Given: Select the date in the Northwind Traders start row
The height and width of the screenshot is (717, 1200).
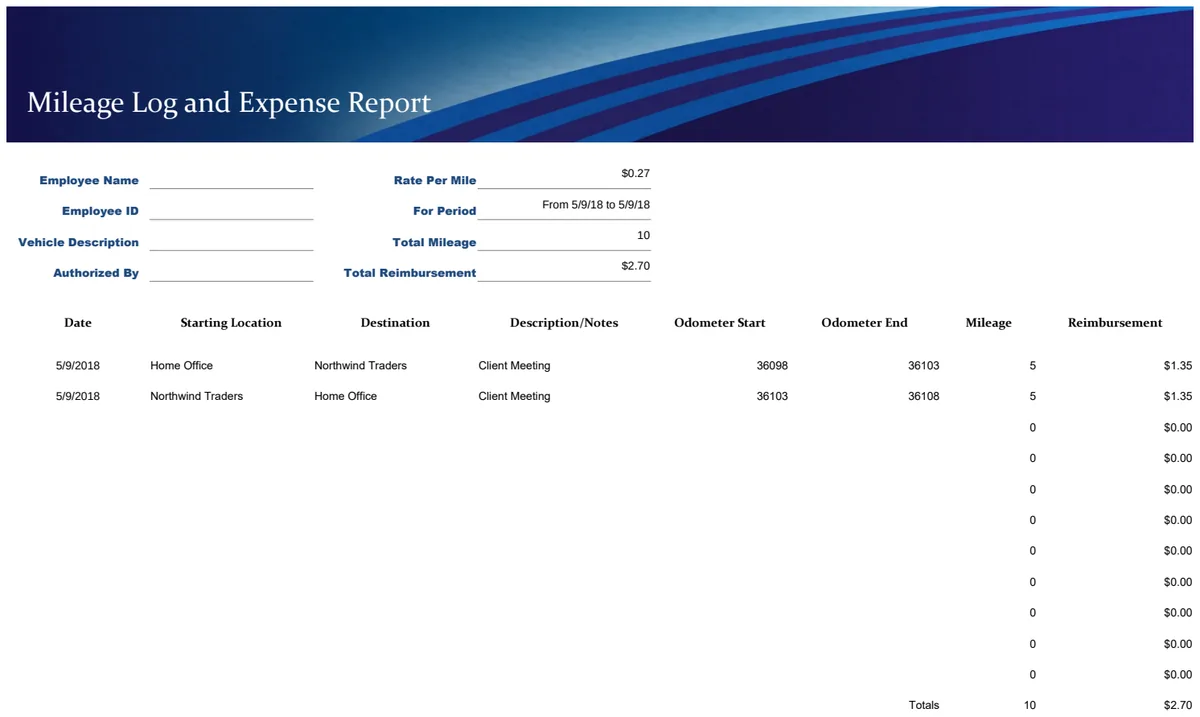Looking at the screenshot, I should tap(78, 397).
